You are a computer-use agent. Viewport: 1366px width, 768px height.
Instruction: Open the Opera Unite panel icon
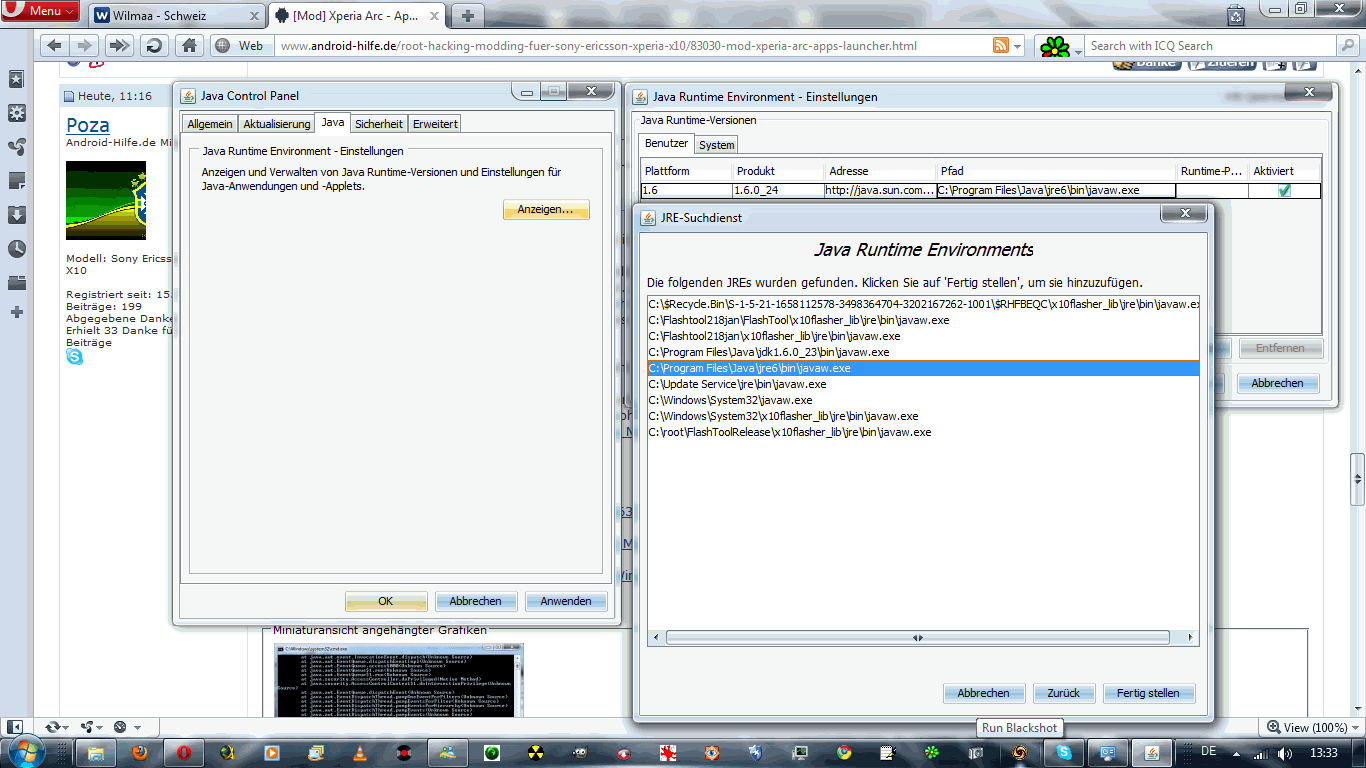pyautogui.click(x=16, y=147)
